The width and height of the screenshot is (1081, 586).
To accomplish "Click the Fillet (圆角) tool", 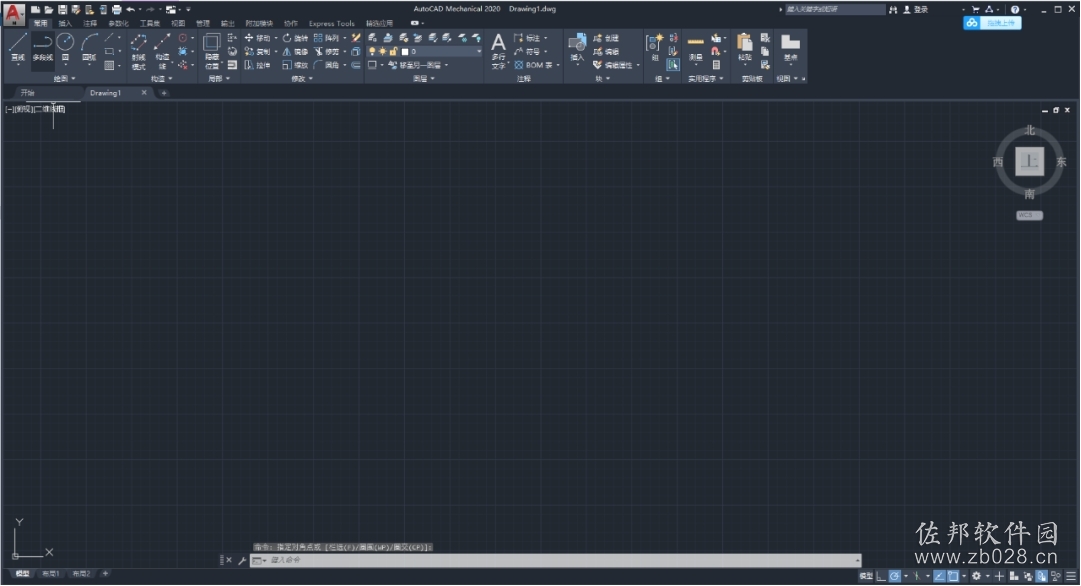I will coord(327,65).
